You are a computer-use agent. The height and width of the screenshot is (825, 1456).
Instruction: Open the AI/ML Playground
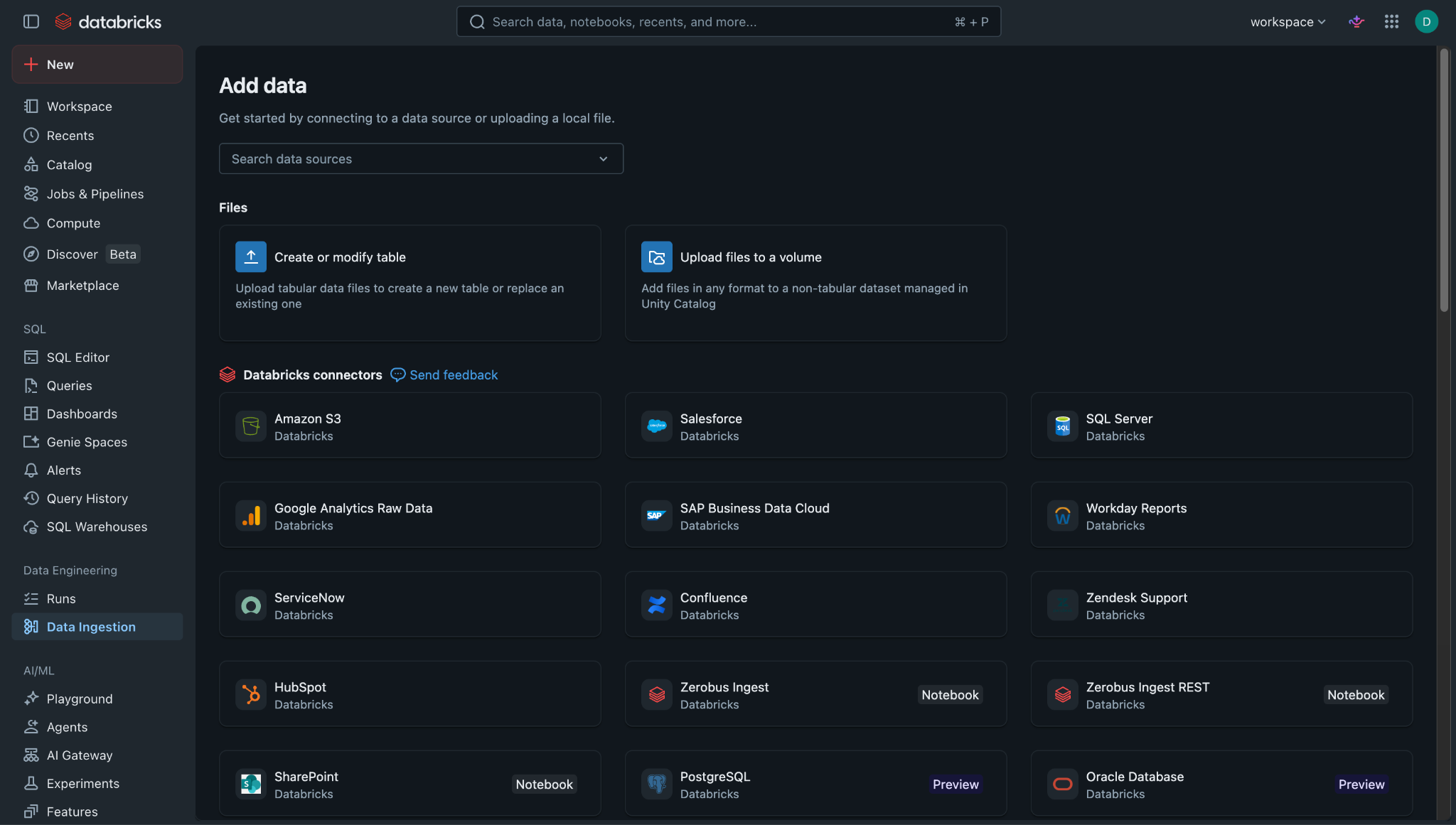pos(97,699)
